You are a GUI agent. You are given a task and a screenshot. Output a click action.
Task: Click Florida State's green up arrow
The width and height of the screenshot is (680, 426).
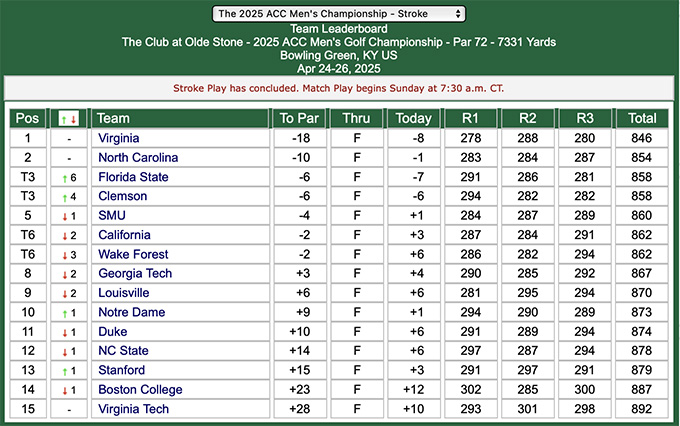click(65, 178)
